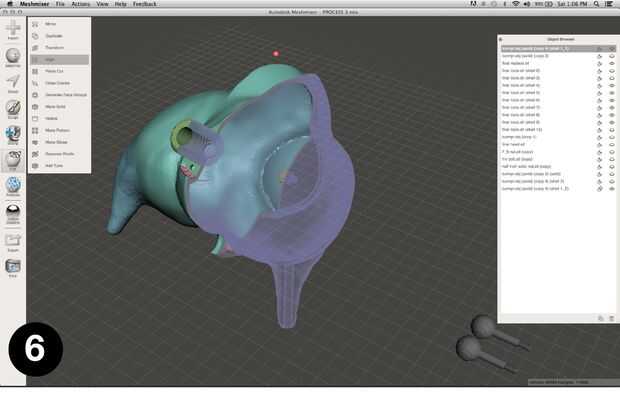Click the duplicate icon at the Object Browser footer
620x401 pixels.
coord(601,318)
